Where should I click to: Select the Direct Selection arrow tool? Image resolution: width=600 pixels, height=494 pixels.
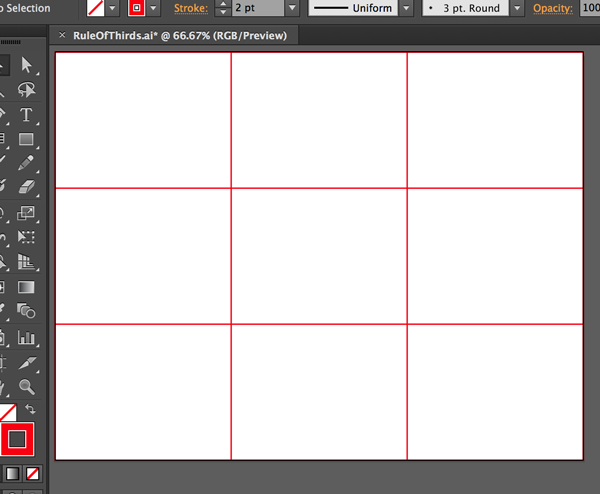point(26,65)
